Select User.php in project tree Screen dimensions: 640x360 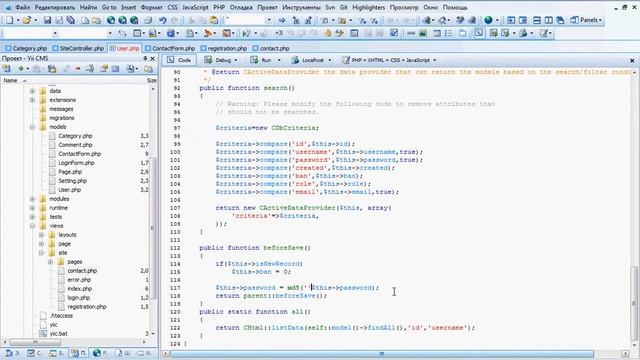click(70, 190)
